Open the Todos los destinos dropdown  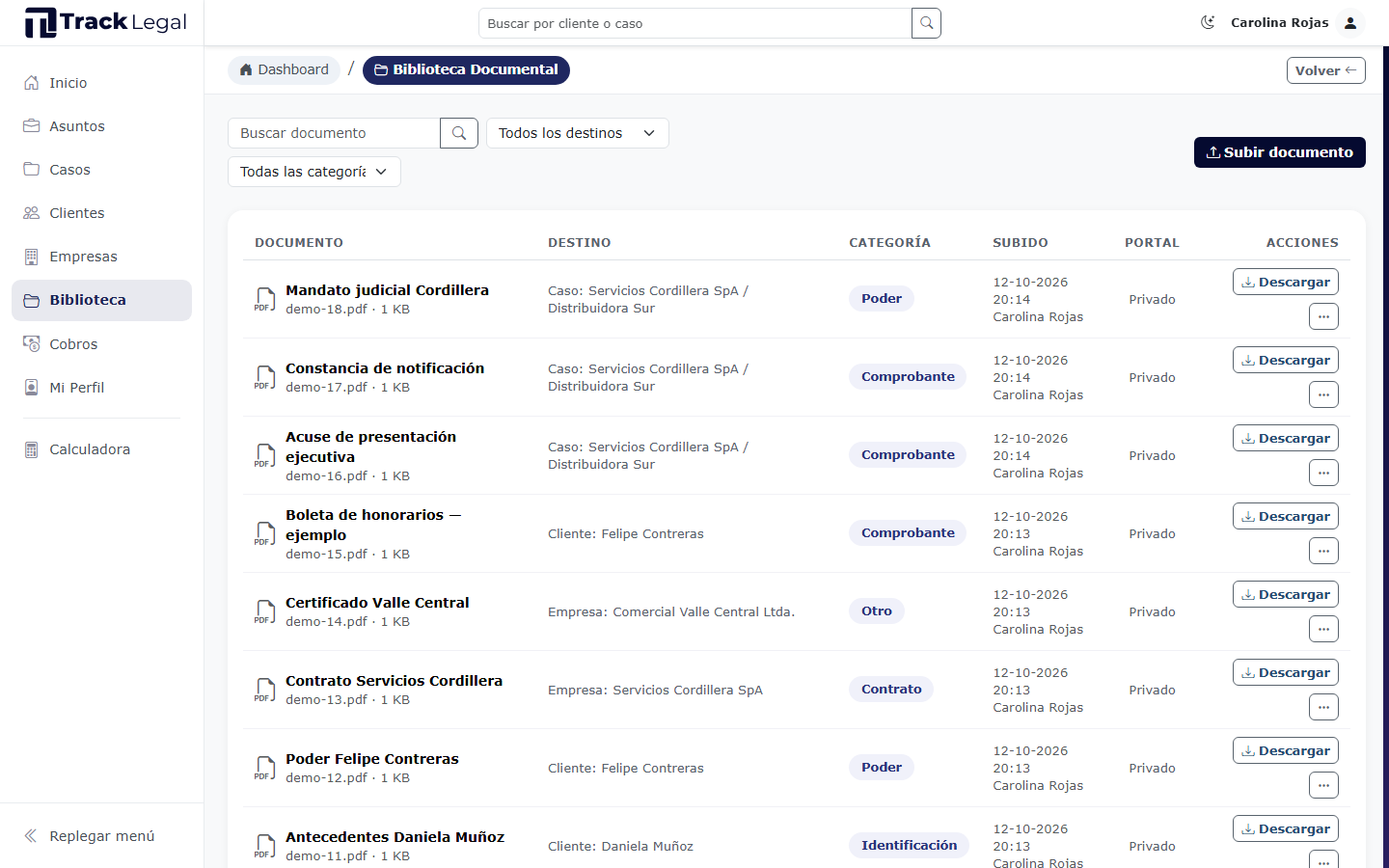tap(577, 133)
